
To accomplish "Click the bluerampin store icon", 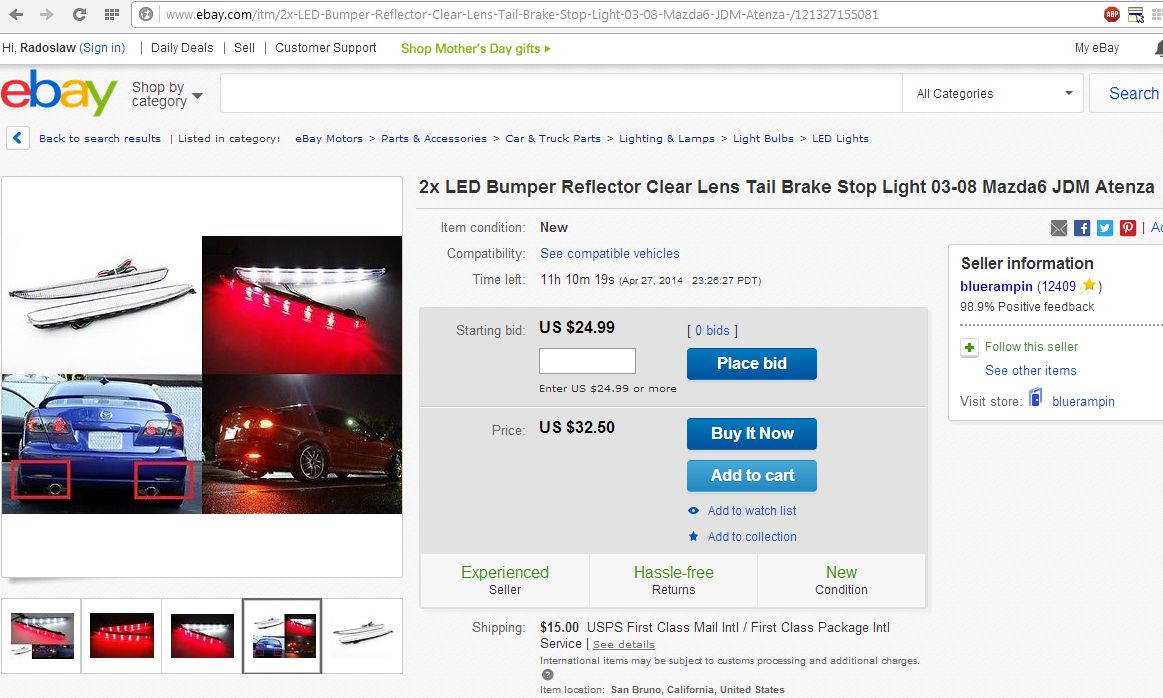I will coord(1036,400).
